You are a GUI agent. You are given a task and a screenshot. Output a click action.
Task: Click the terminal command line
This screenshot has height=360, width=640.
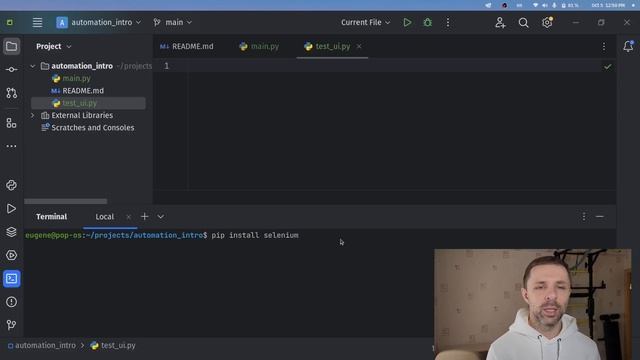pos(255,235)
